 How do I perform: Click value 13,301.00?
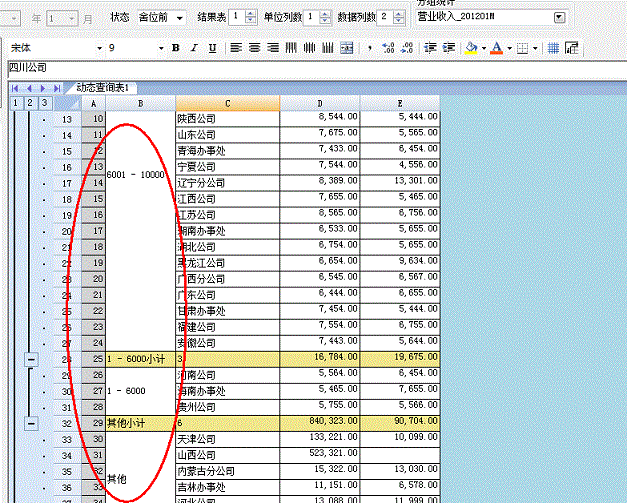point(400,183)
